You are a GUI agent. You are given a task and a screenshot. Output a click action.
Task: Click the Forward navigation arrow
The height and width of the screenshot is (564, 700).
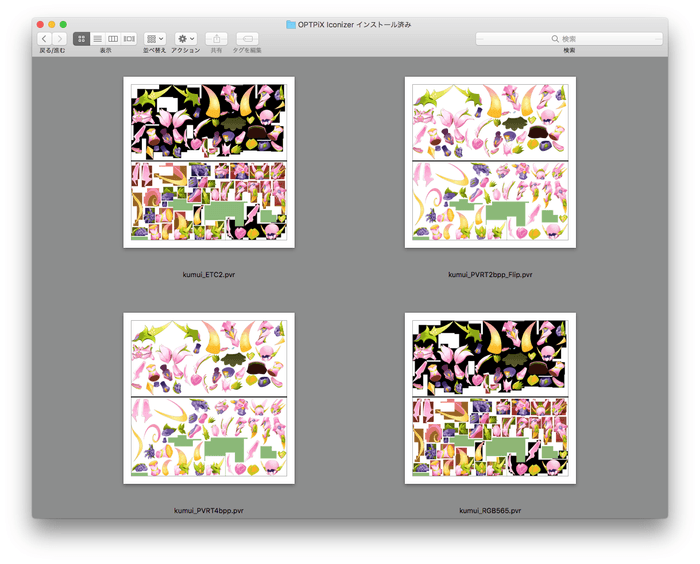point(59,39)
